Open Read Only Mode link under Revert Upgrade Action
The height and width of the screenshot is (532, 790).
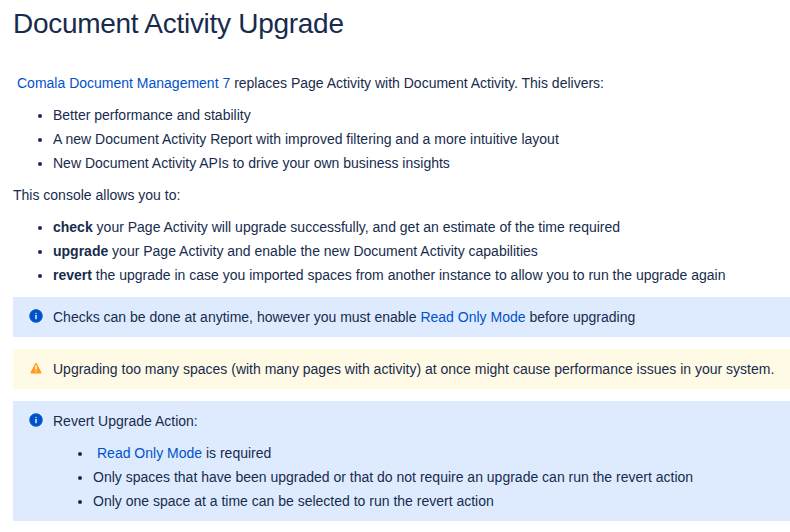(x=149, y=453)
